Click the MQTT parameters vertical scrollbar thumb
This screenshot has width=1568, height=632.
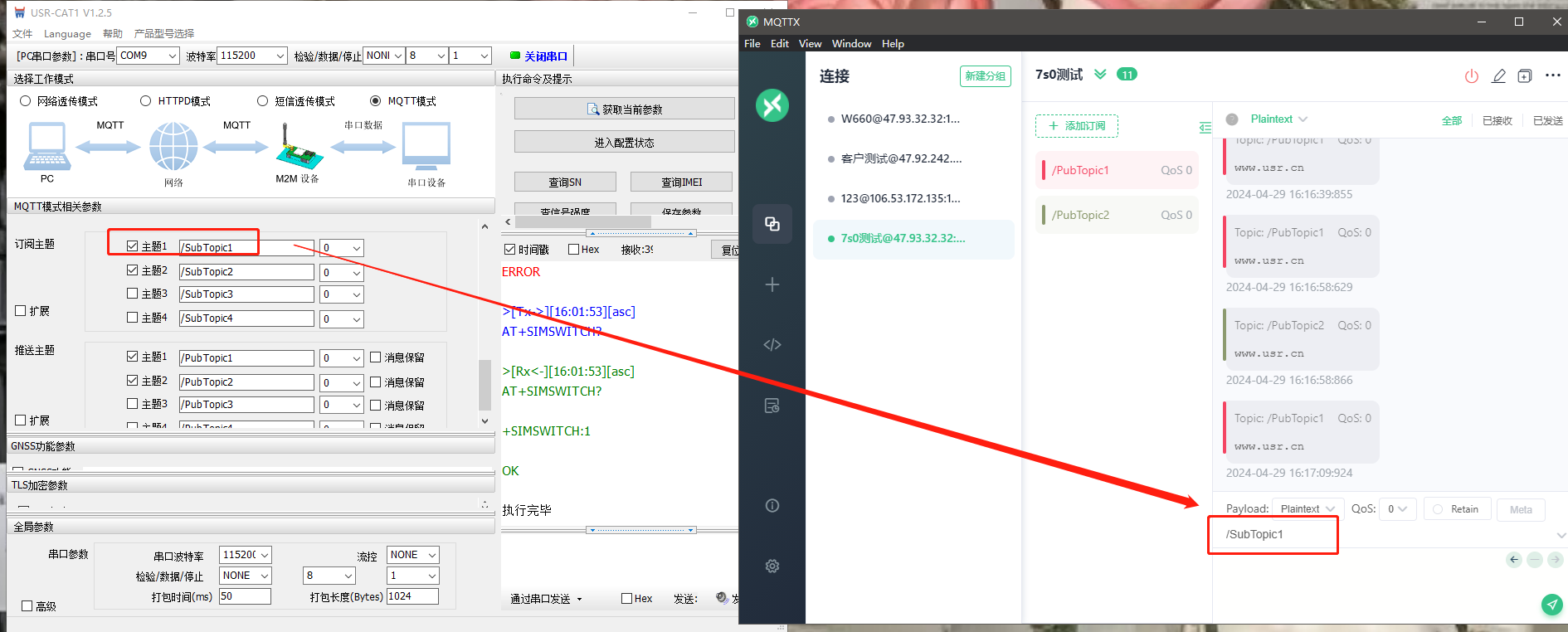[485, 385]
